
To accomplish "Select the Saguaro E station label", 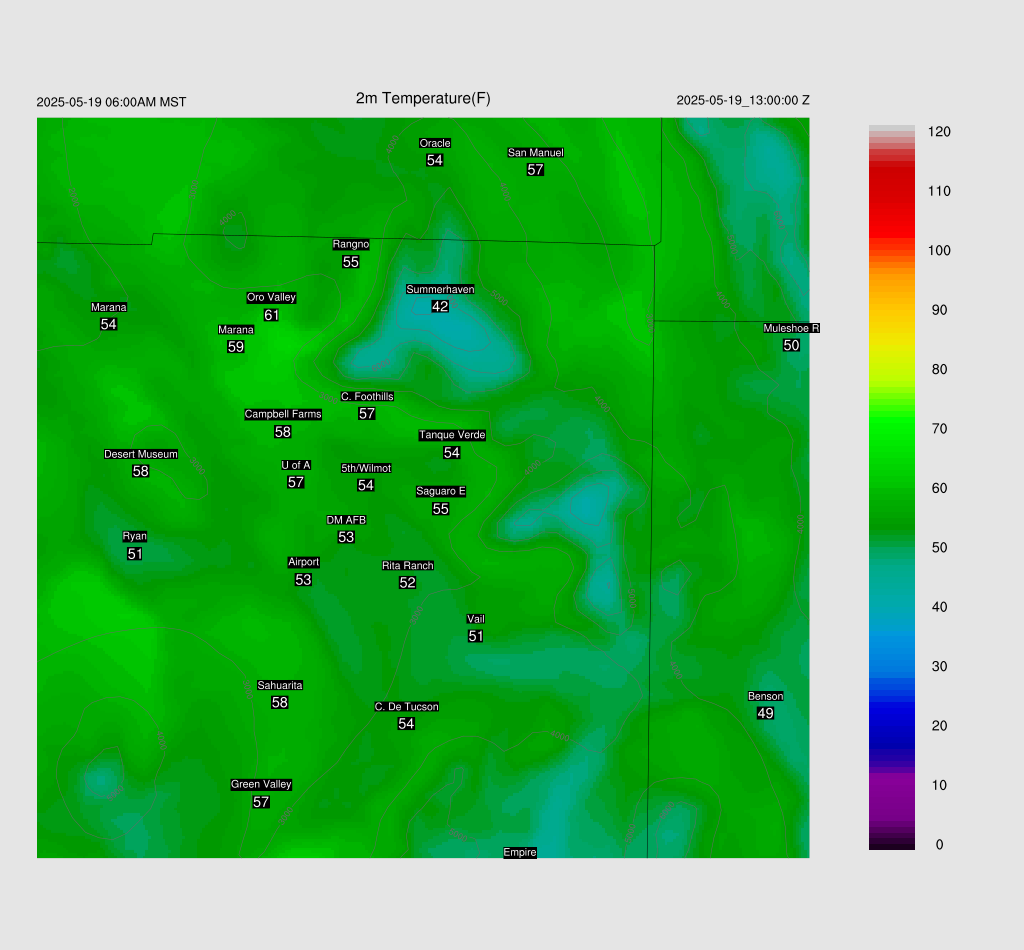I will [x=441, y=491].
